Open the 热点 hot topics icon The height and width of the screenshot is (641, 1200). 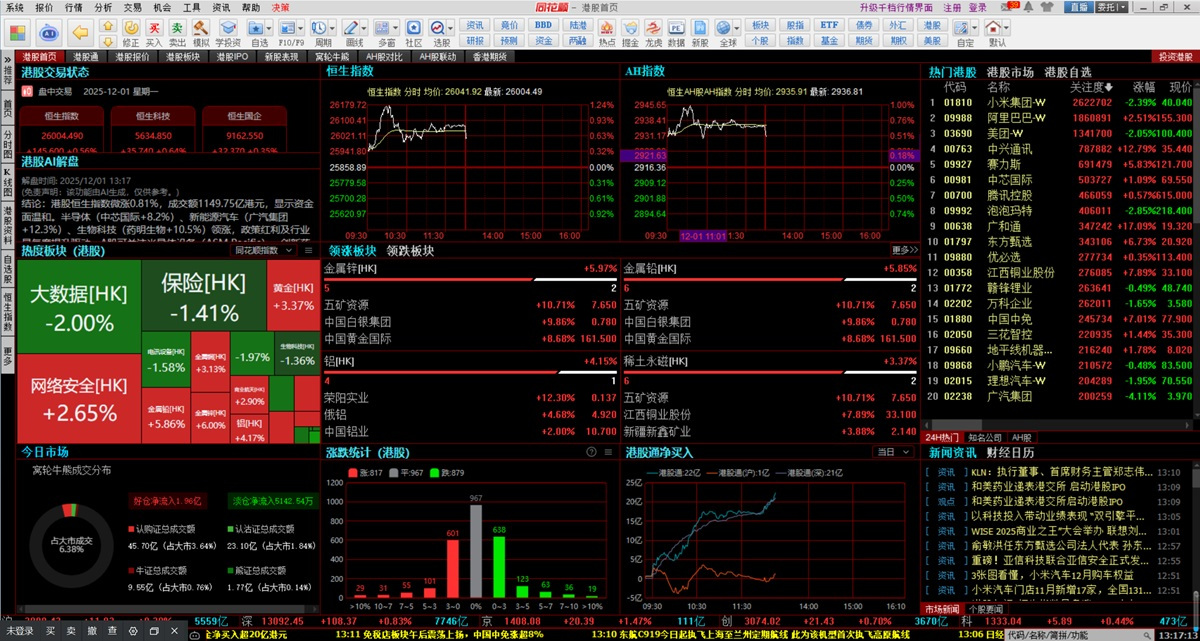click(607, 33)
